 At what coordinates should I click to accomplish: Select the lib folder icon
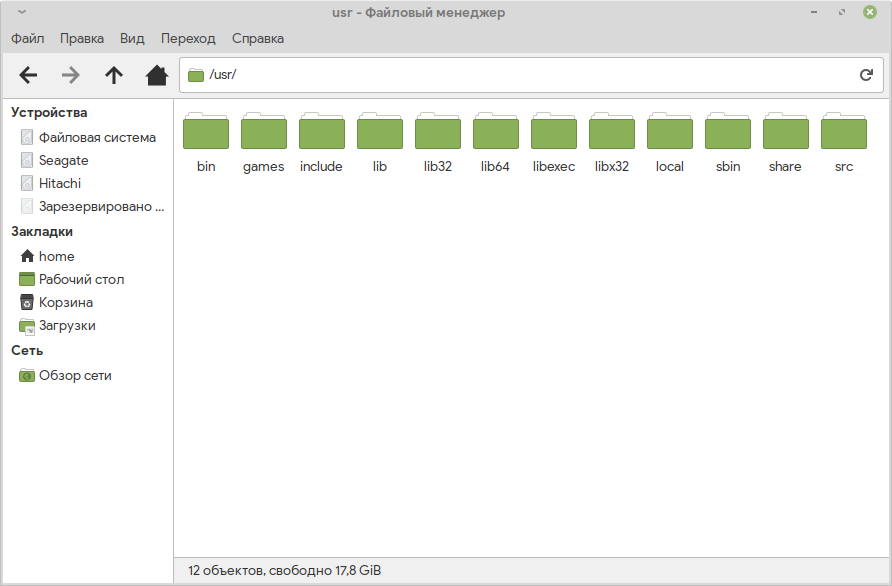[x=379, y=131]
